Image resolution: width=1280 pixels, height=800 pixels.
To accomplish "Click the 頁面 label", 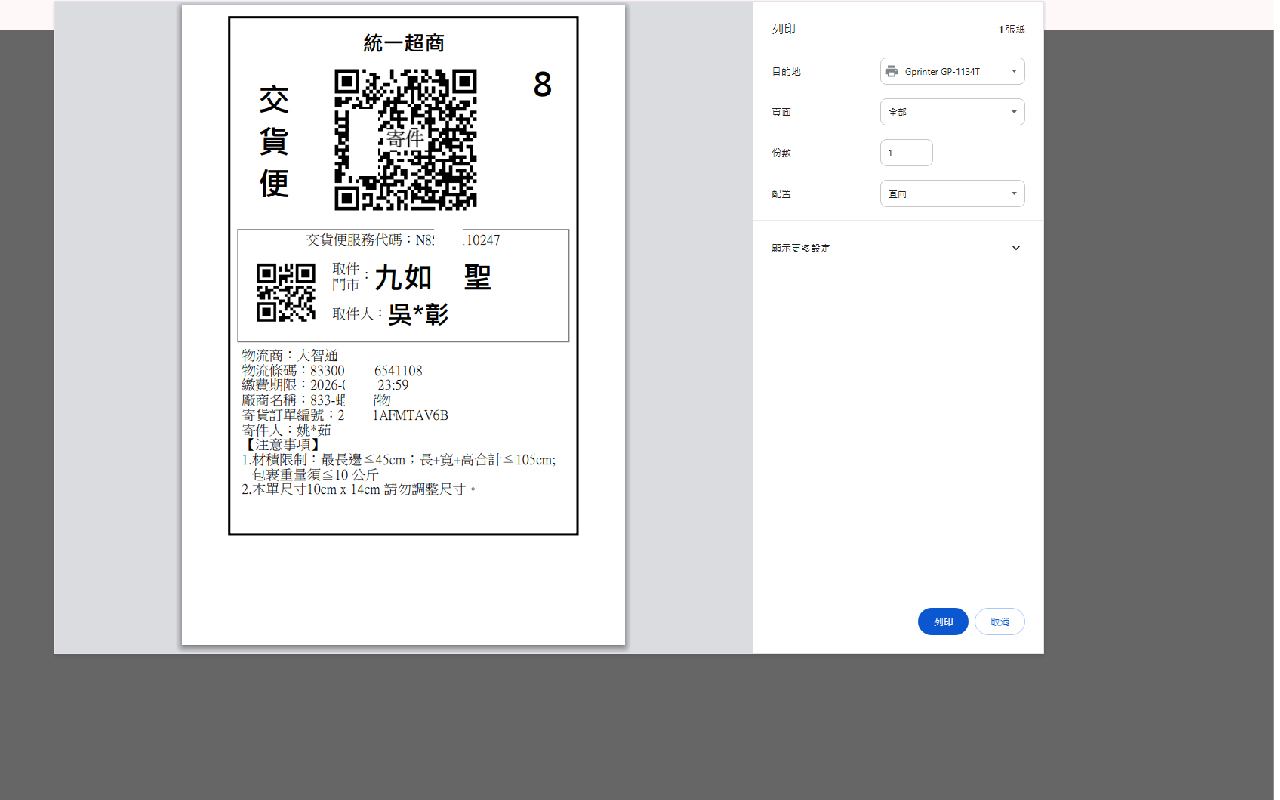I will pyautogui.click(x=781, y=112).
